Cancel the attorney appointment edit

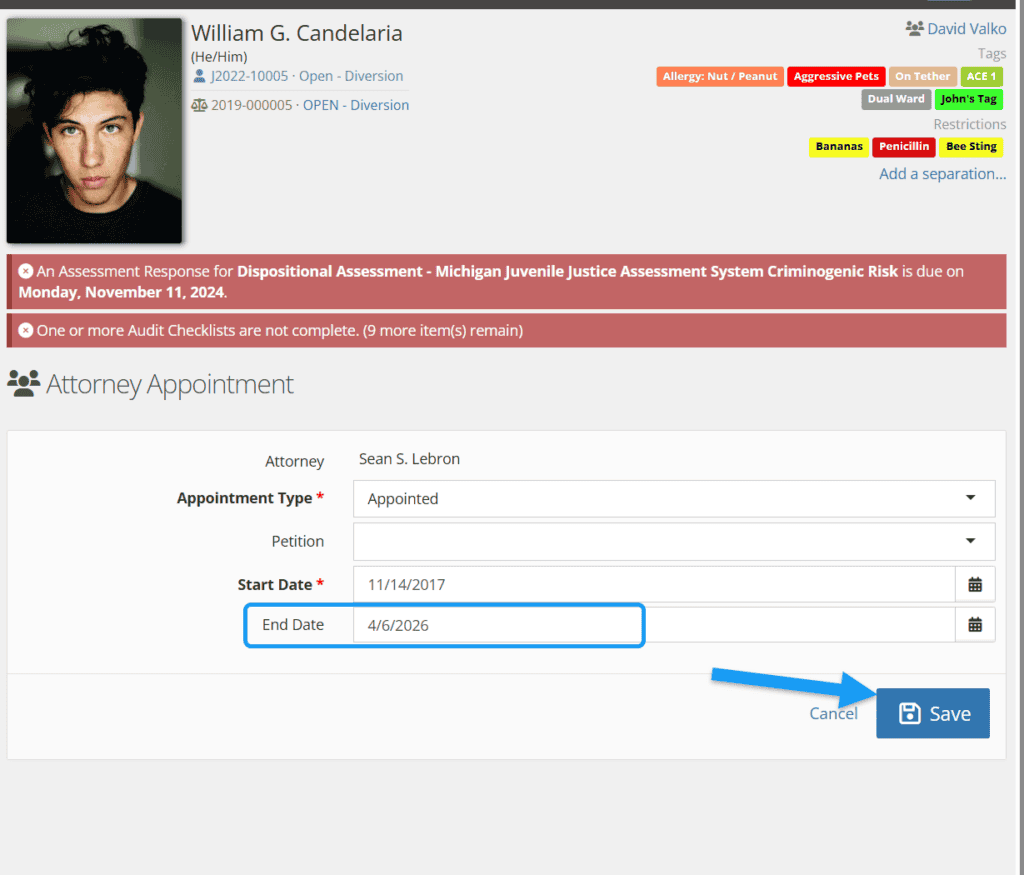coord(833,713)
